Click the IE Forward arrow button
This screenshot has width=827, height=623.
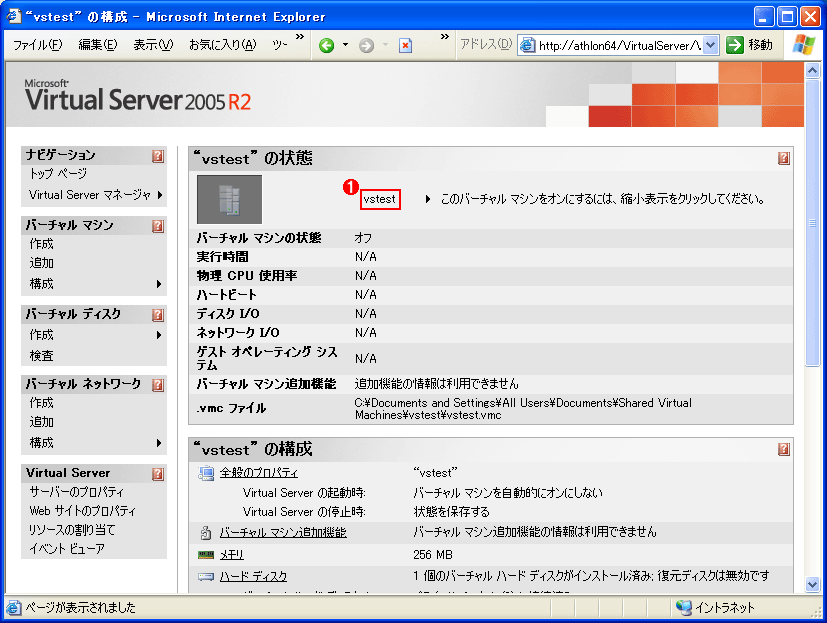pos(366,46)
